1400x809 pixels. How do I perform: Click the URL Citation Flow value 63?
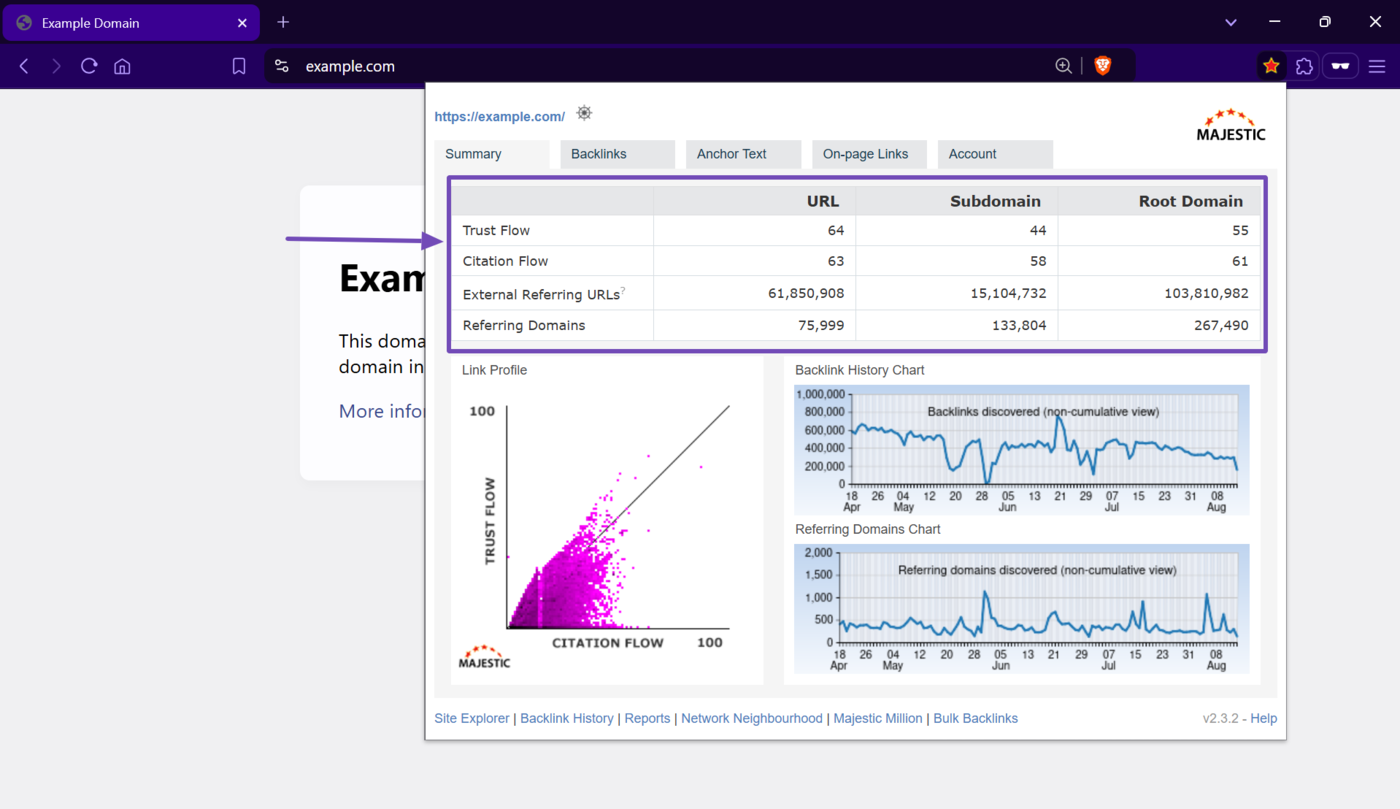click(x=835, y=261)
